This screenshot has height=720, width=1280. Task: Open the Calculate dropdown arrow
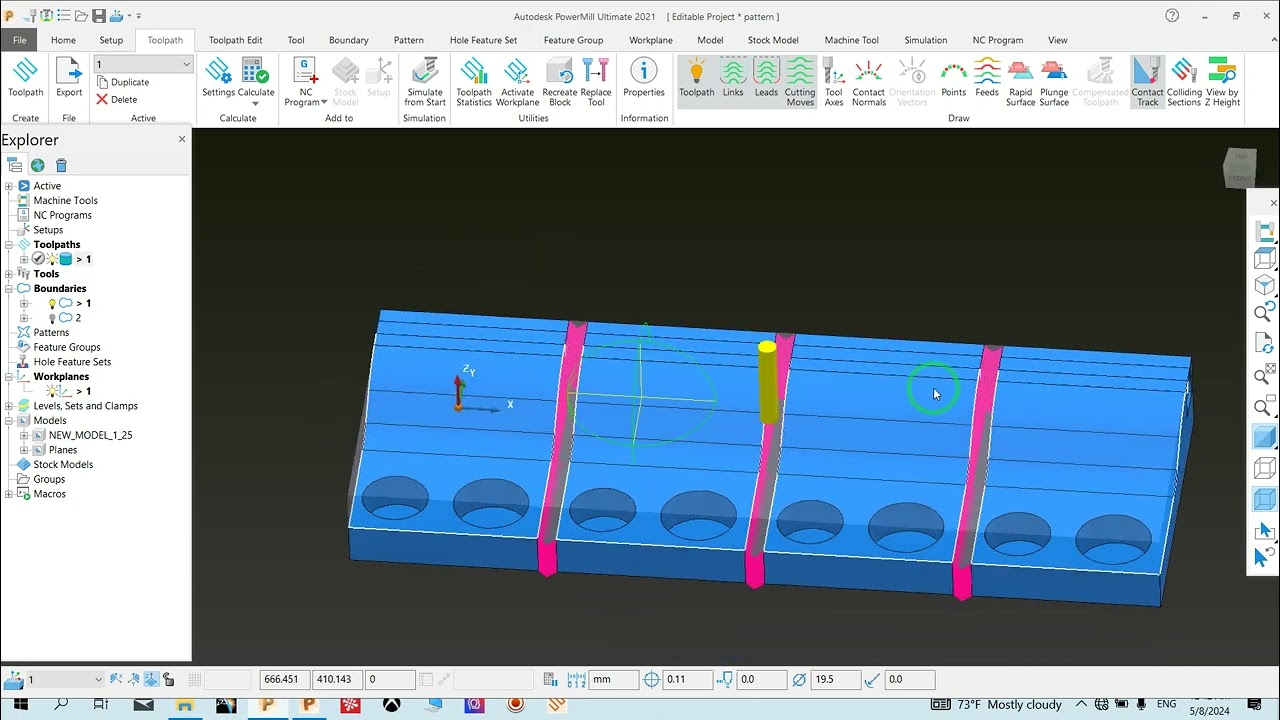coord(255,103)
